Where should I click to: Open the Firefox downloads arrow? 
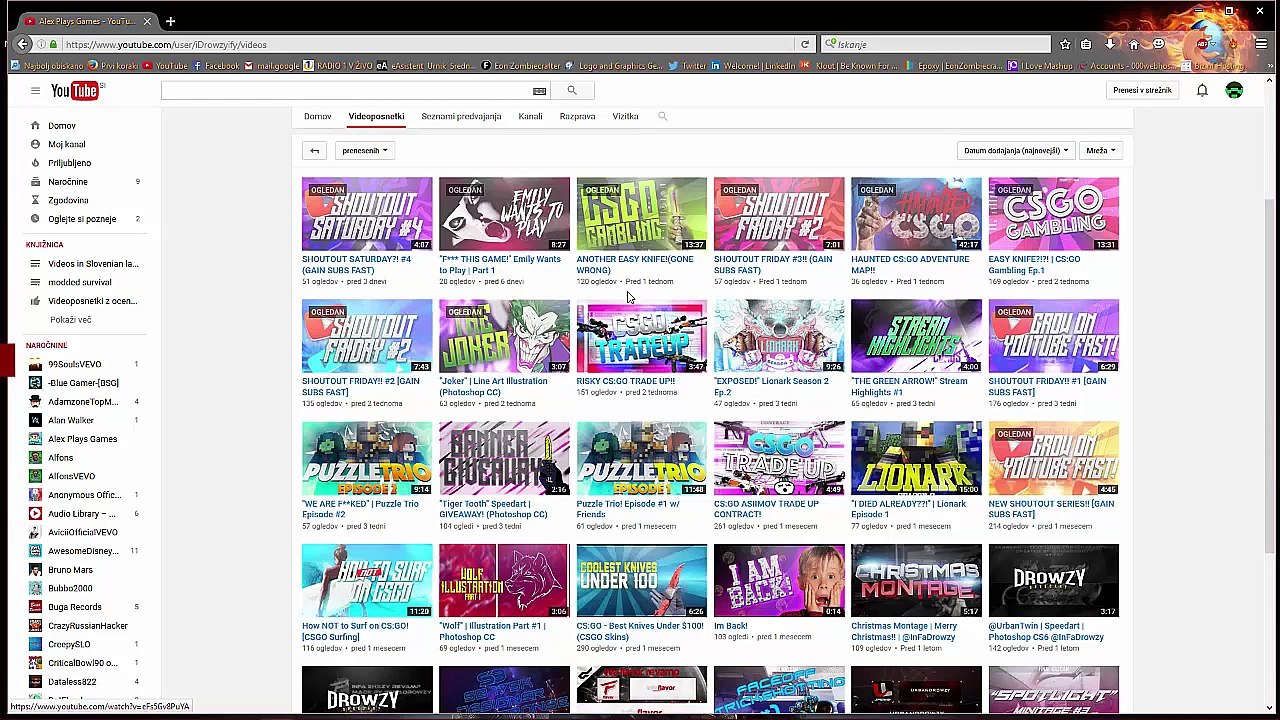[x=1110, y=45]
